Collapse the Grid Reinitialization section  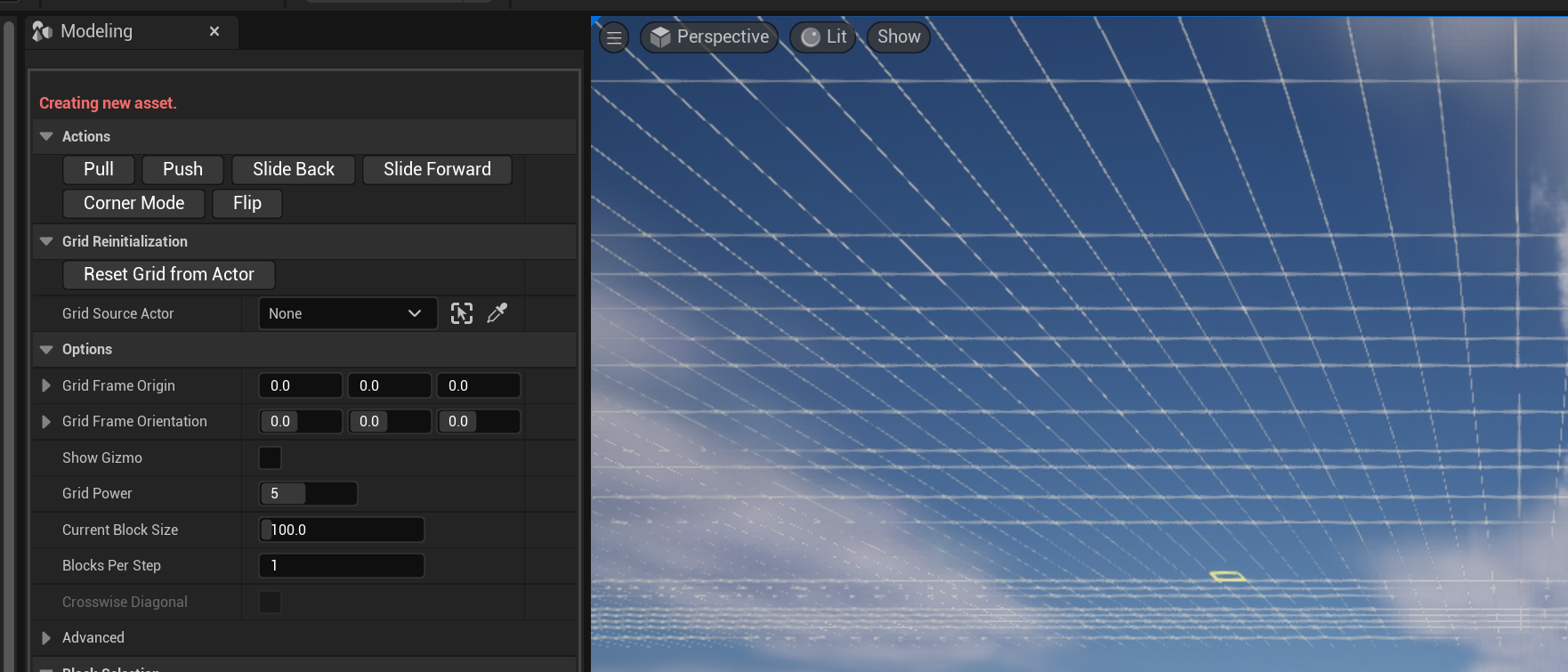click(x=46, y=241)
